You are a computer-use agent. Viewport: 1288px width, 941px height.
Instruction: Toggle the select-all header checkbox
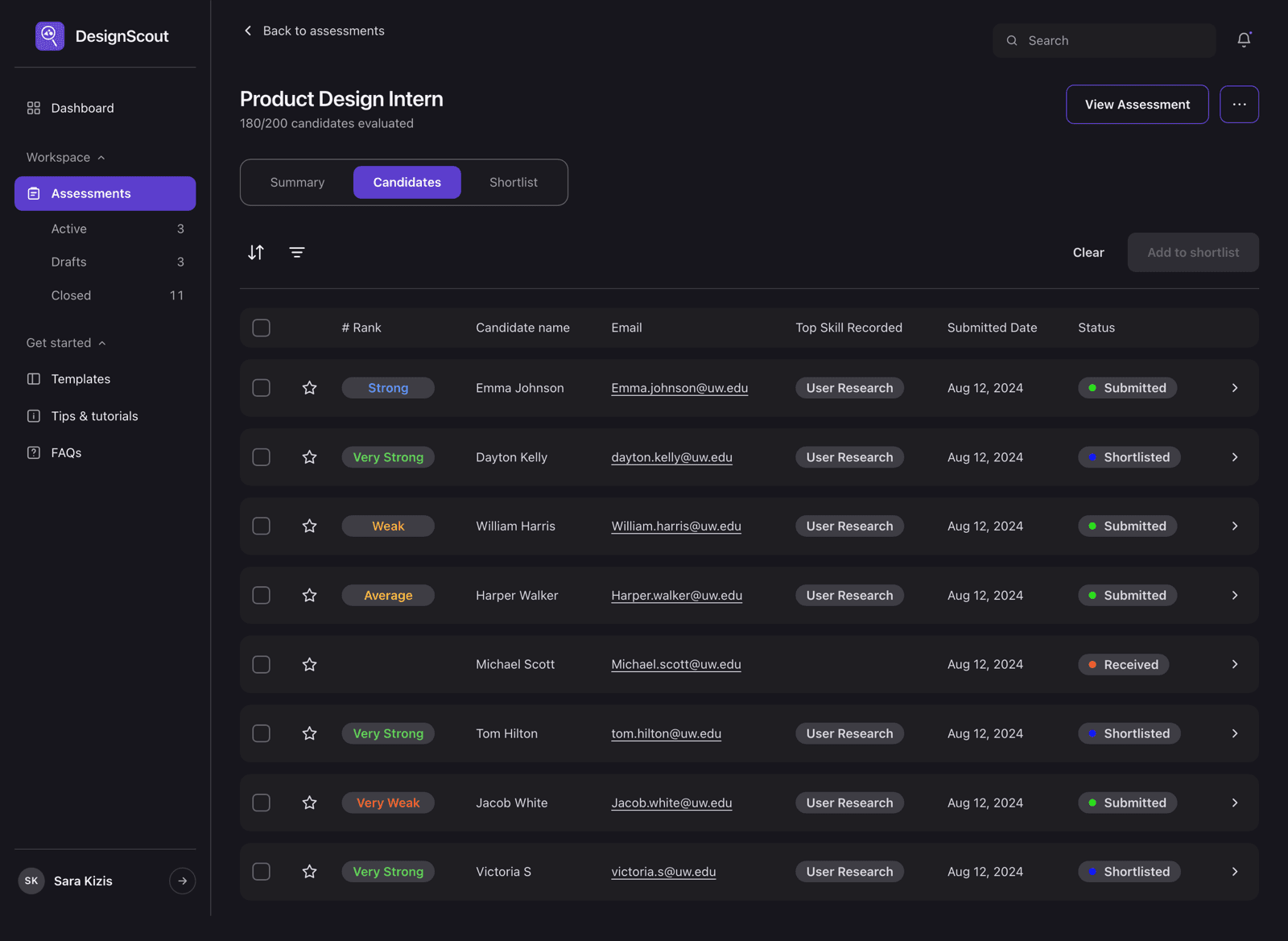(262, 328)
